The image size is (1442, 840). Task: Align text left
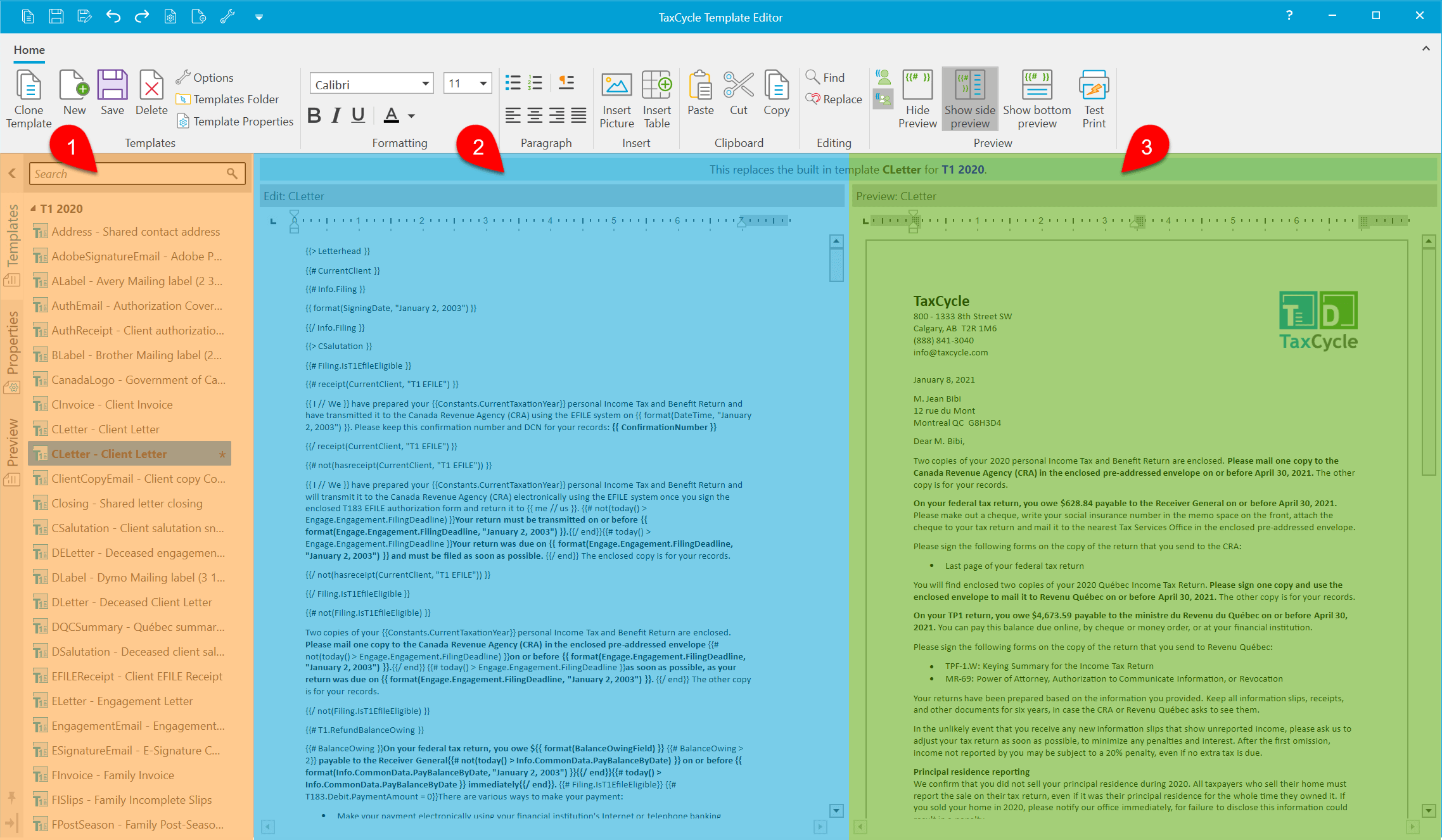[513, 115]
